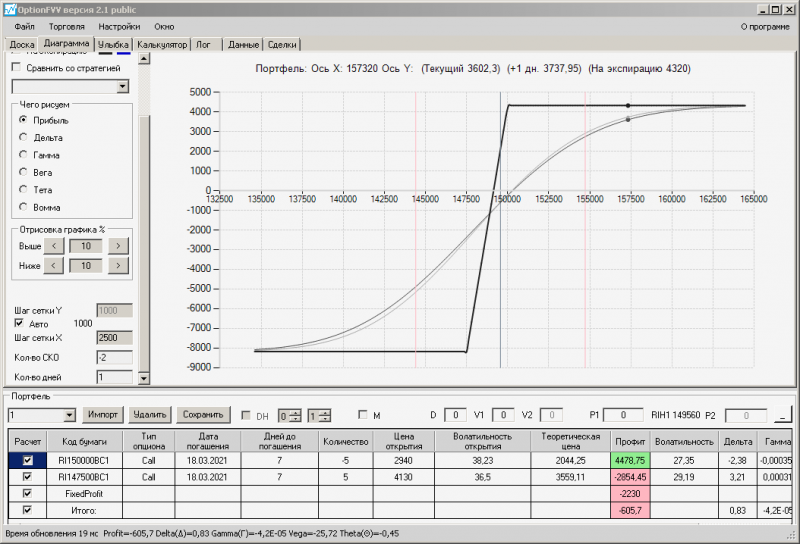Expand the strategy comparison dropdown
This screenshot has height=544, width=800.
[x=123, y=87]
